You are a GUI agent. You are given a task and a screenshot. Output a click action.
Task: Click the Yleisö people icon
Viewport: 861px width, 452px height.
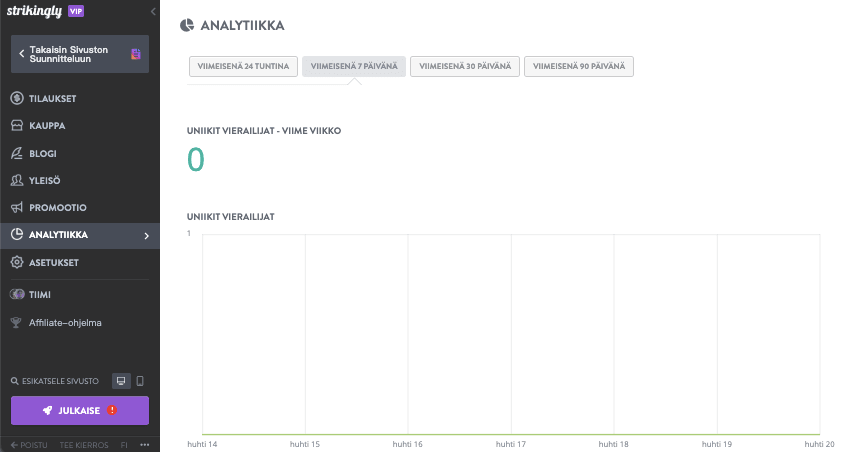click(17, 180)
